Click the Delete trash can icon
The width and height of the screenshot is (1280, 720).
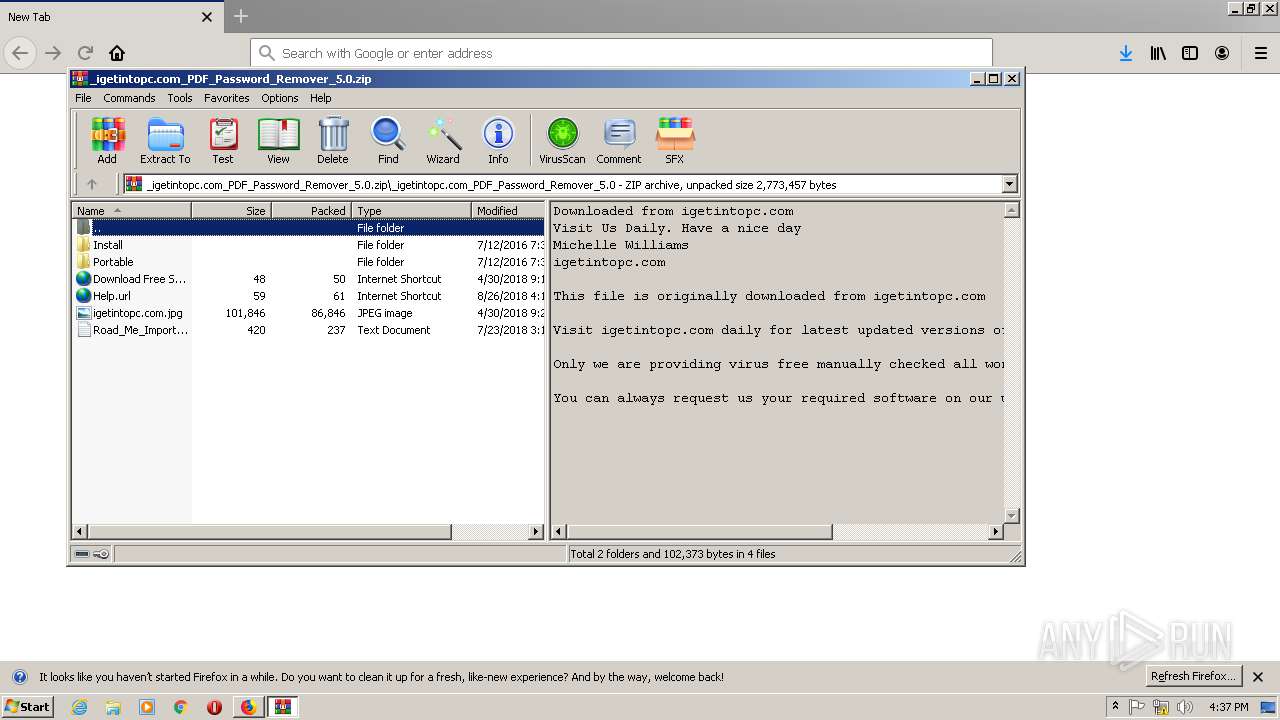tap(333, 140)
